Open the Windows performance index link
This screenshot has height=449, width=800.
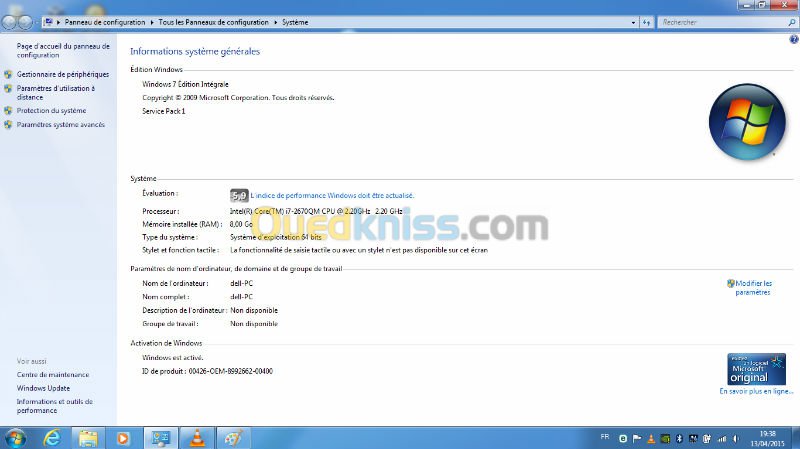pos(332,195)
